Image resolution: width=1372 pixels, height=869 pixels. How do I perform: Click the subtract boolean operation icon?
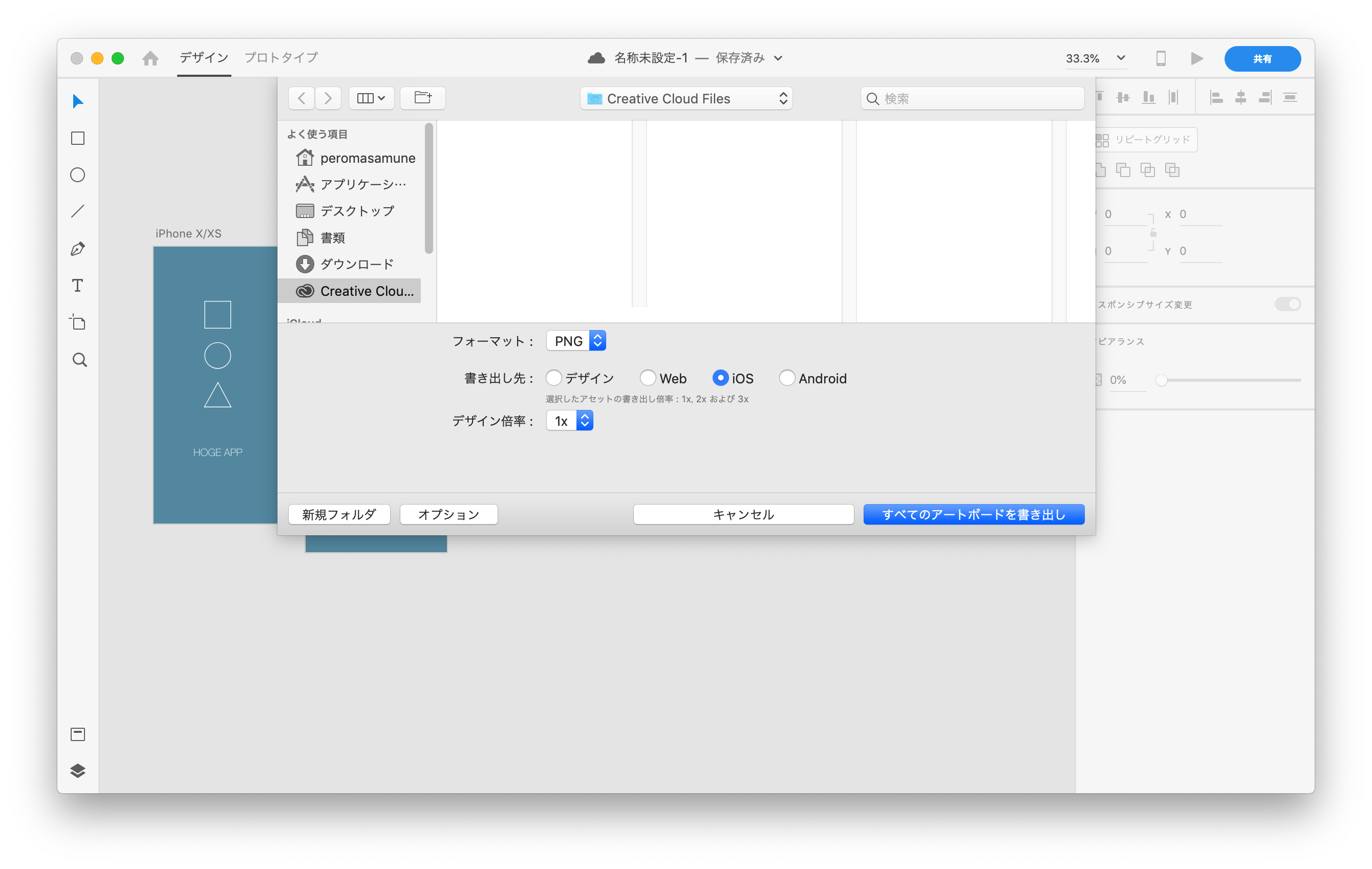[x=1123, y=170]
